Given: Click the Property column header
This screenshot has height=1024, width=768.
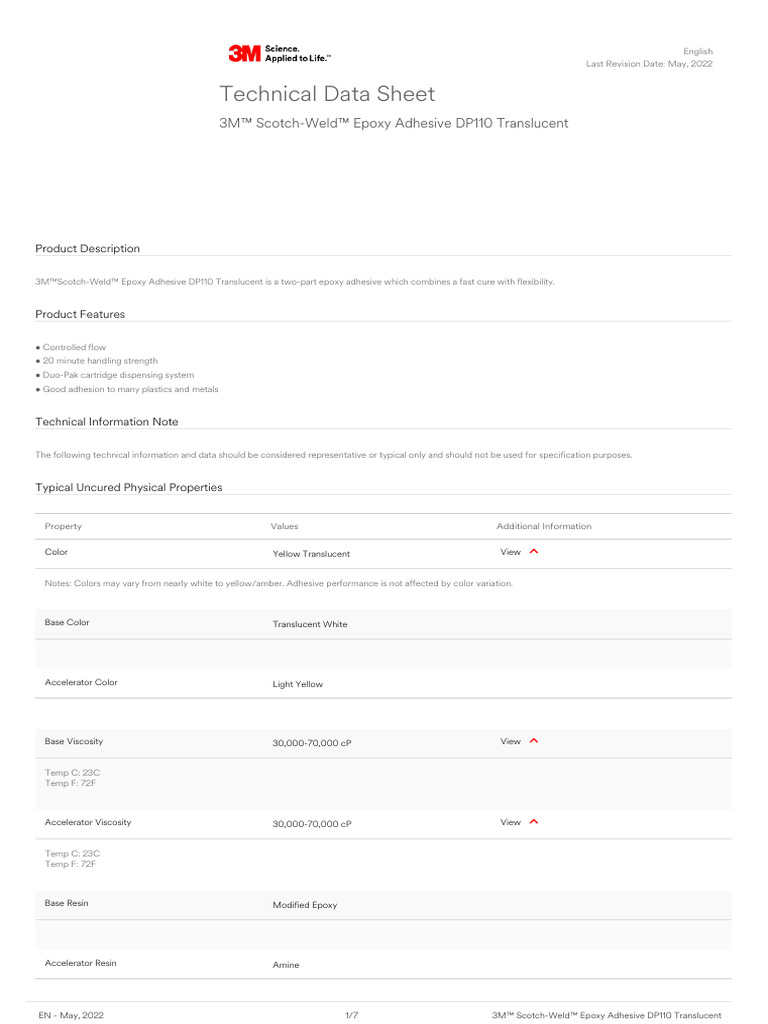Looking at the screenshot, I should [x=63, y=526].
